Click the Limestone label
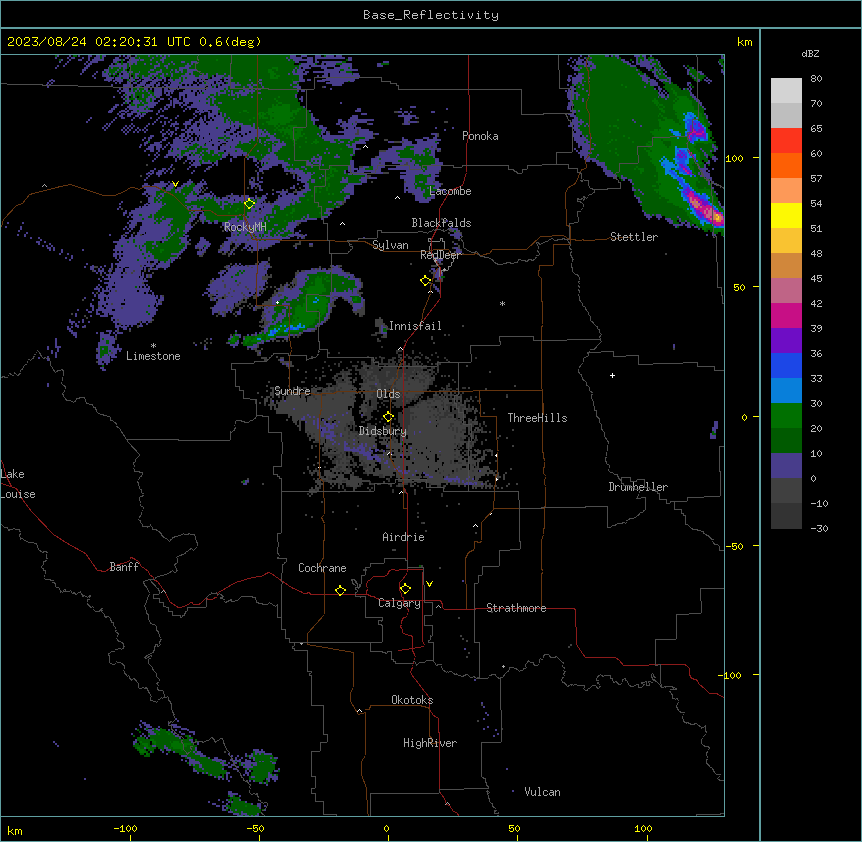The height and width of the screenshot is (842, 862). 153,356
